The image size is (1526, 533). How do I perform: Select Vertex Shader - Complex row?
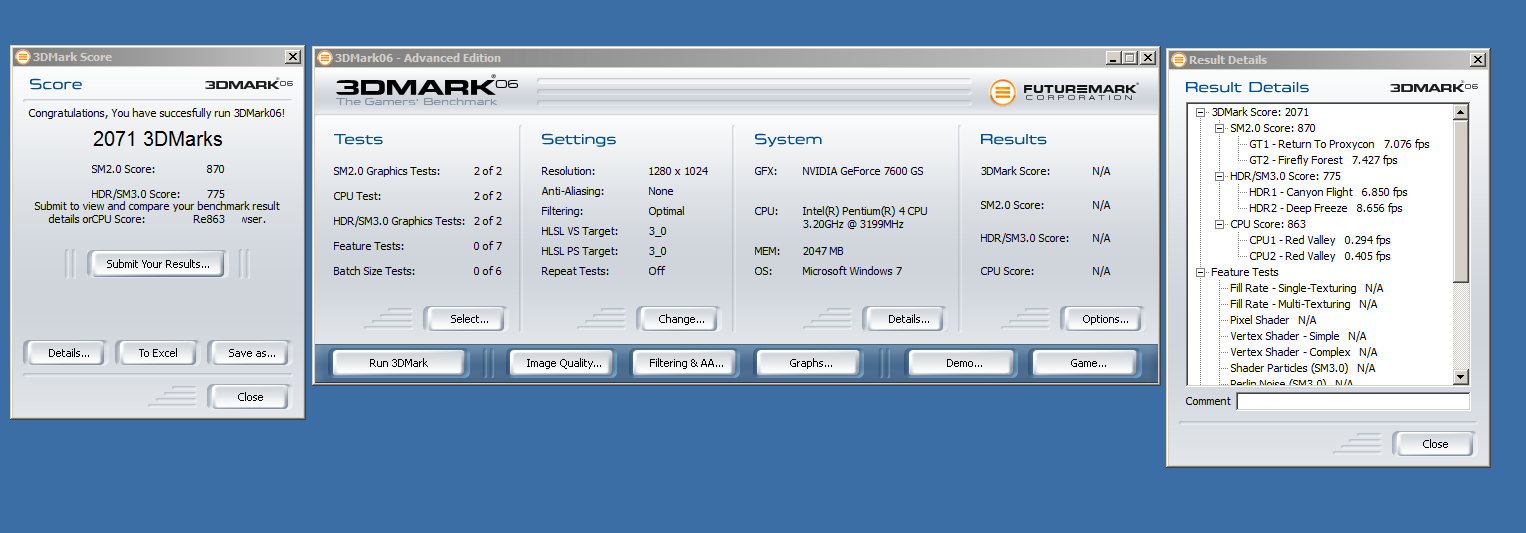coord(1303,352)
